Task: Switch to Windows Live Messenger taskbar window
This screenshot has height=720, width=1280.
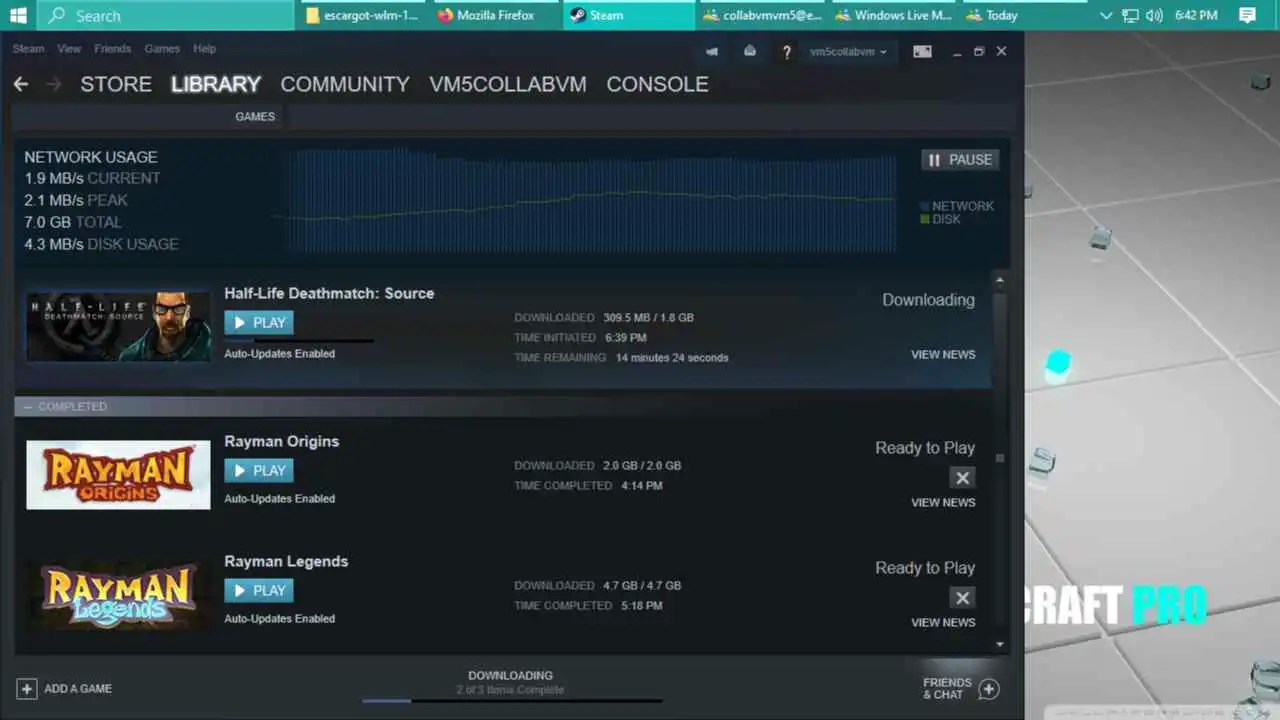Action: [x=894, y=15]
